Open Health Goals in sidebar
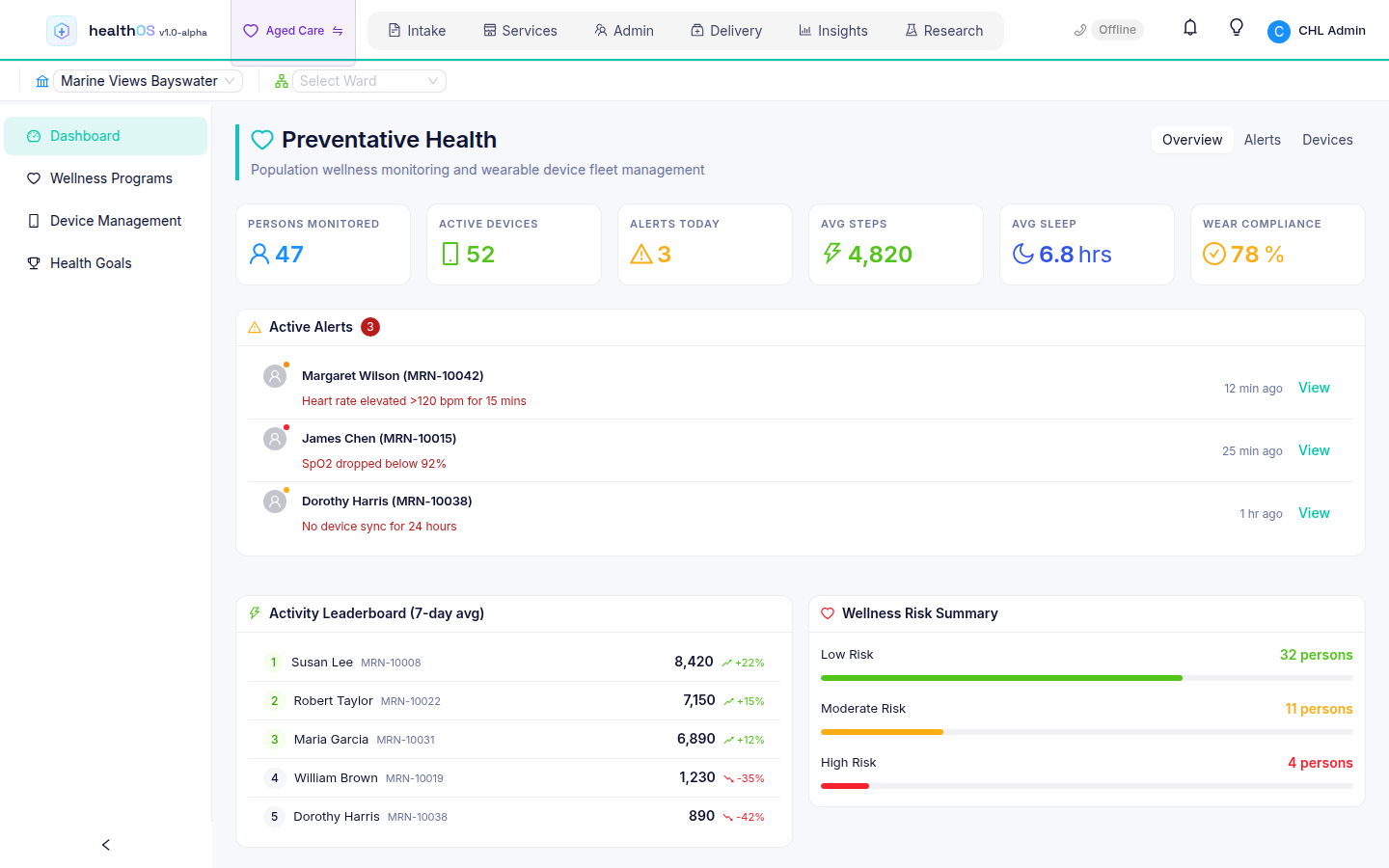The width and height of the screenshot is (1389, 868). (x=106, y=263)
